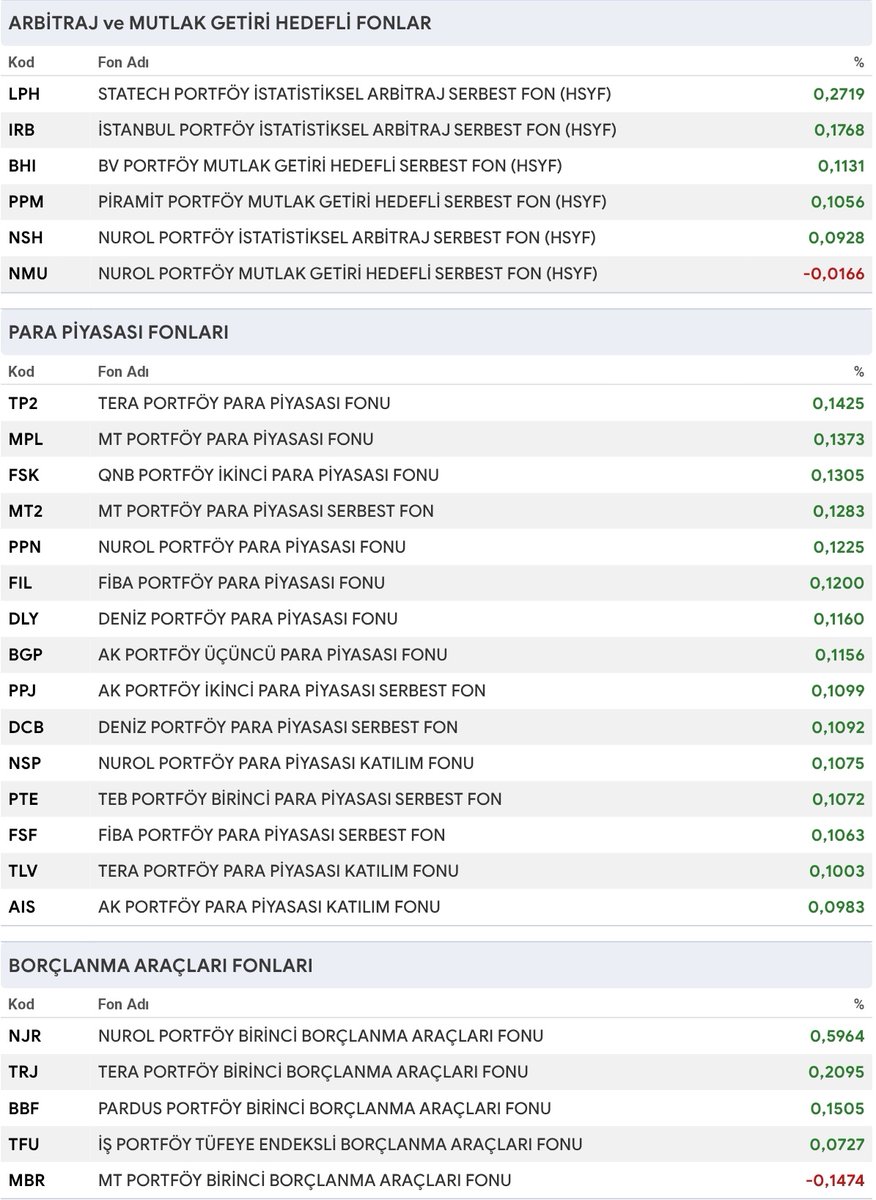This screenshot has height=1200, width=876.
Task: Open STATECH PORTFÖY İSTATİSTİKSEL ARBİTRAJ SERBEST FON
Action: coord(355,94)
